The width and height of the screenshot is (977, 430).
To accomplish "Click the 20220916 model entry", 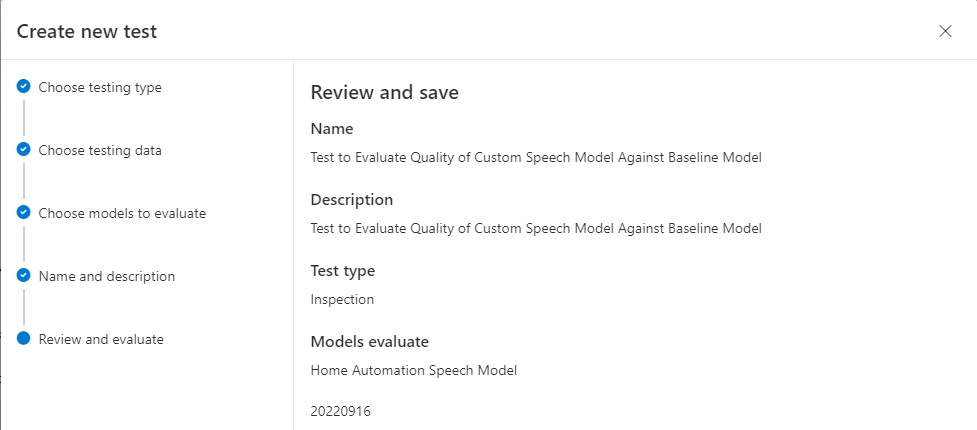I will click(x=340, y=411).
